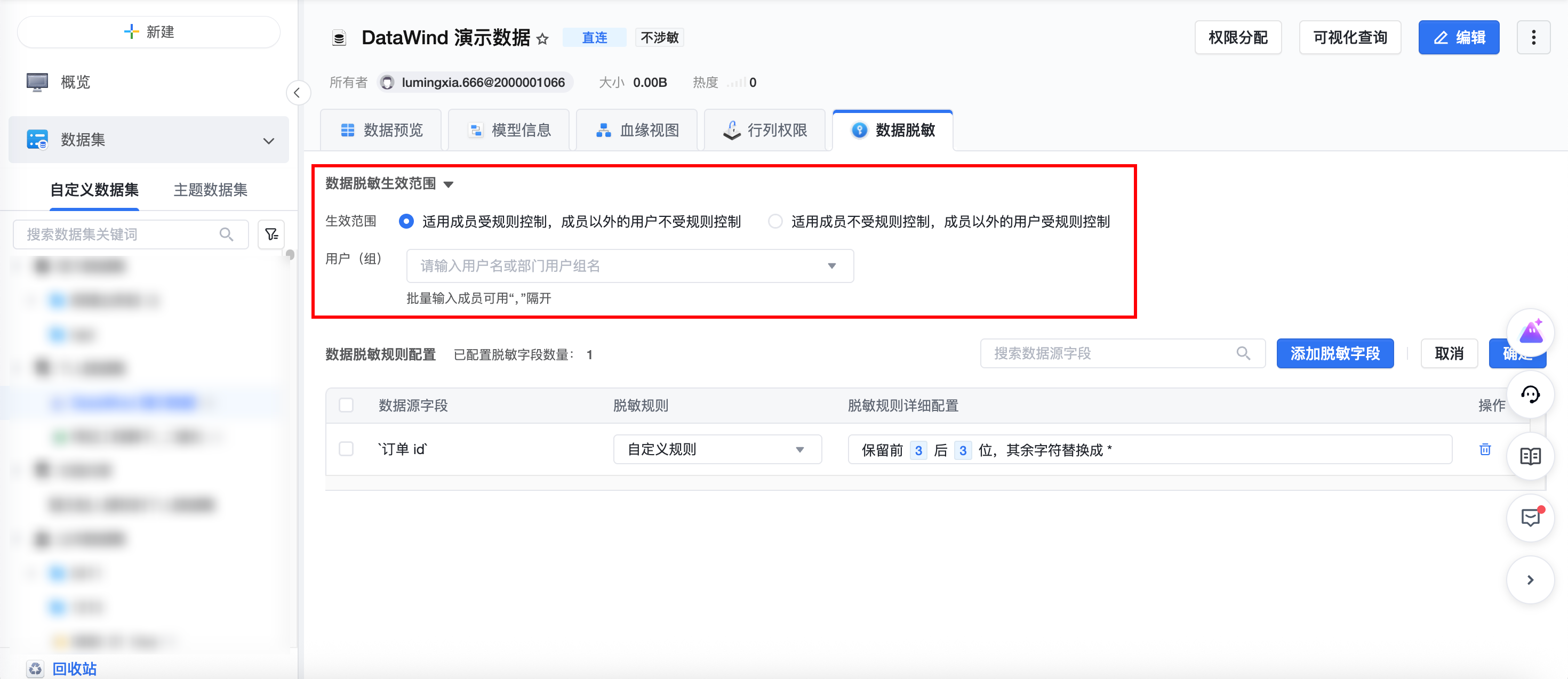Image resolution: width=1568 pixels, height=679 pixels.
Task: Click the 添加脱敏字段 button
Action: pos(1334,353)
